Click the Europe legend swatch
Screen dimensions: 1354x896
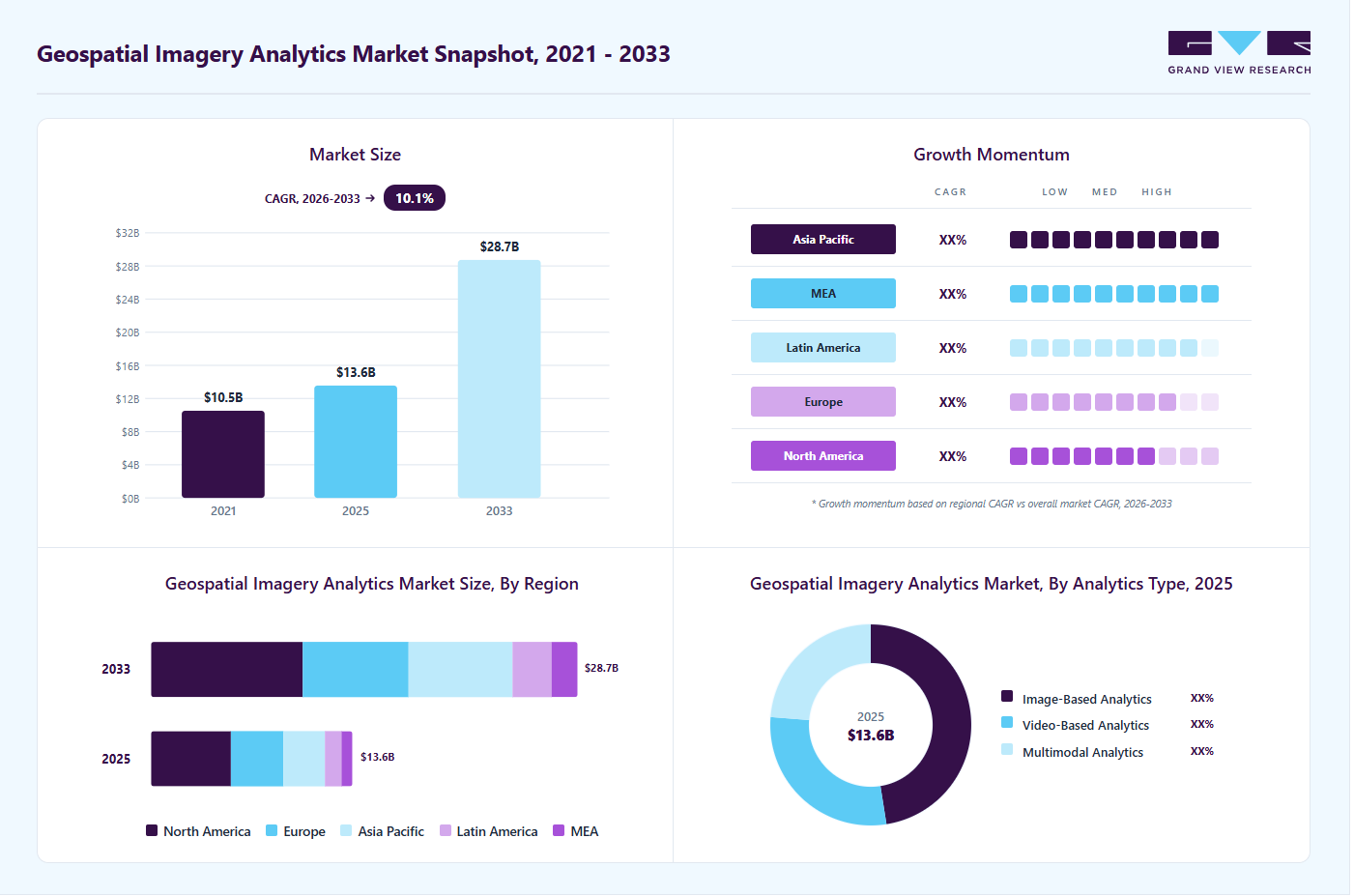pyautogui.click(x=272, y=830)
